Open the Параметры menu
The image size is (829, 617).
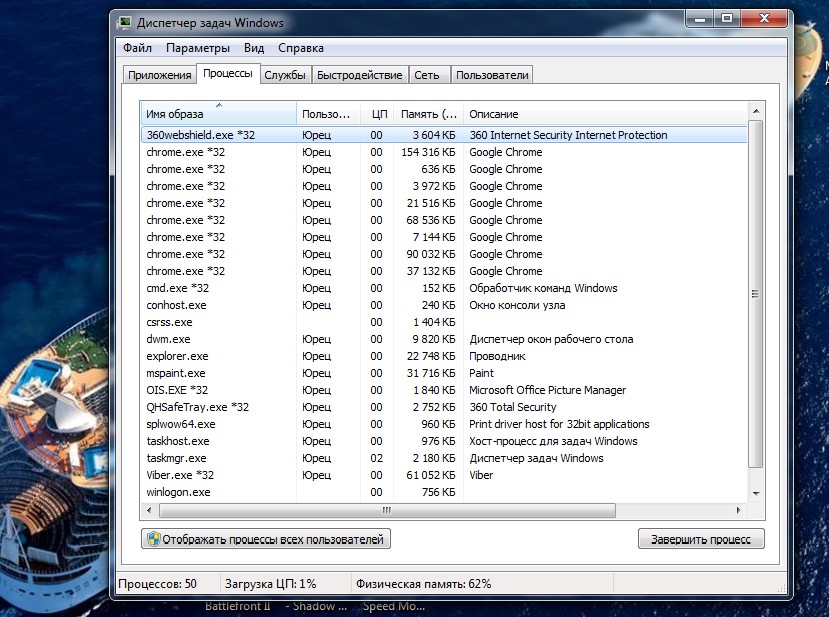[198, 48]
